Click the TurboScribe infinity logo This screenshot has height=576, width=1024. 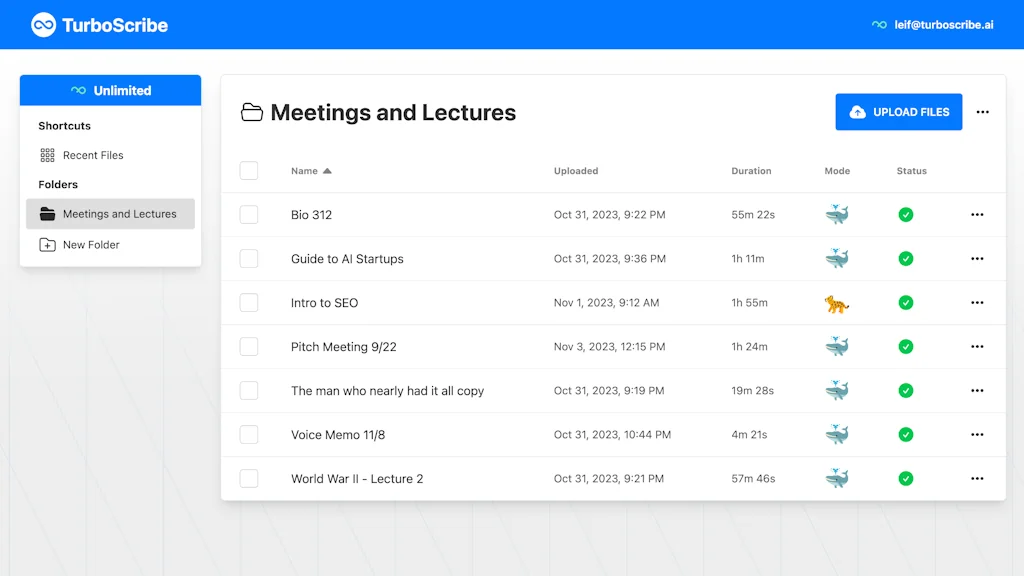(42, 25)
